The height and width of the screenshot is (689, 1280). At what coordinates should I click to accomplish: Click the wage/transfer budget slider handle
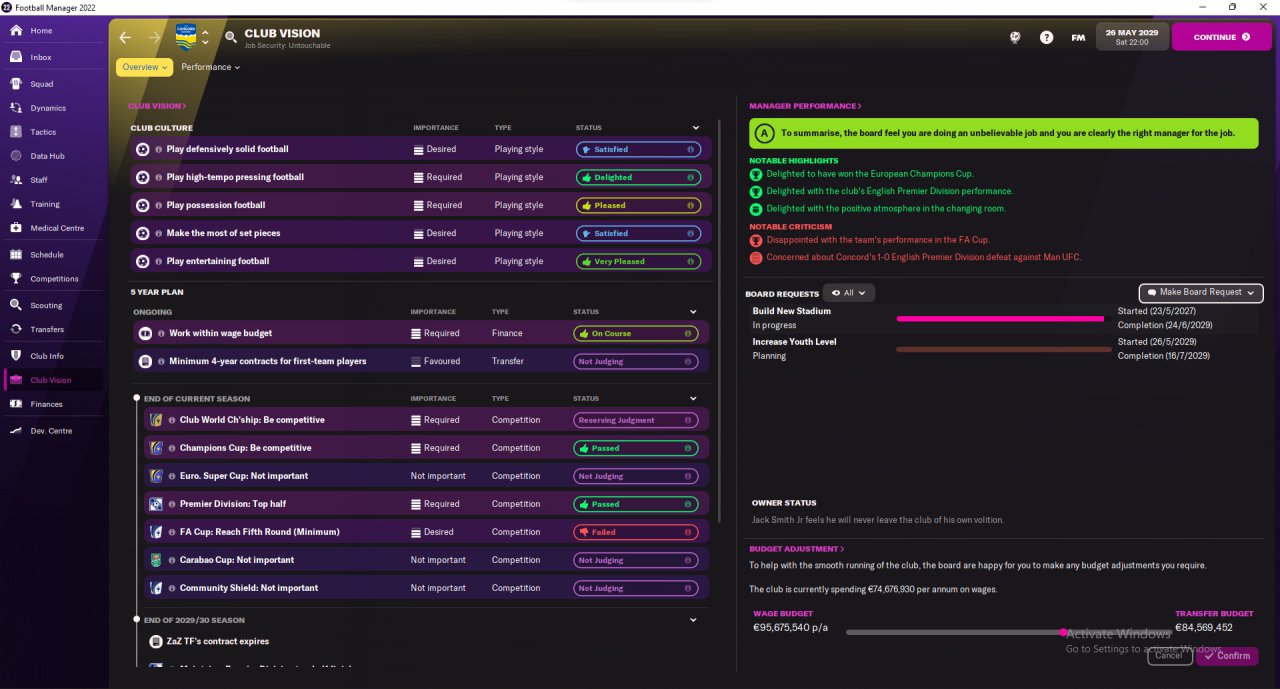pos(1063,632)
